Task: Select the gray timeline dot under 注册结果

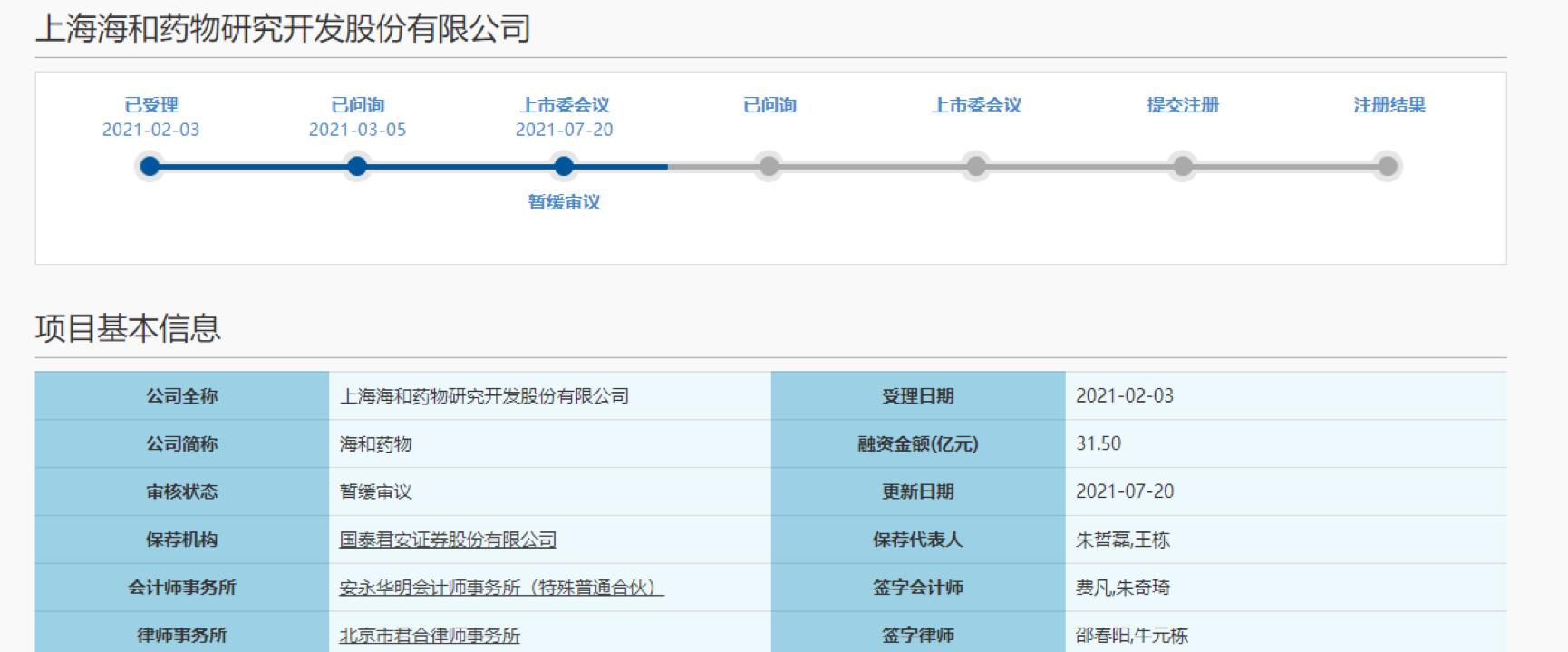Action: pos(1388,166)
